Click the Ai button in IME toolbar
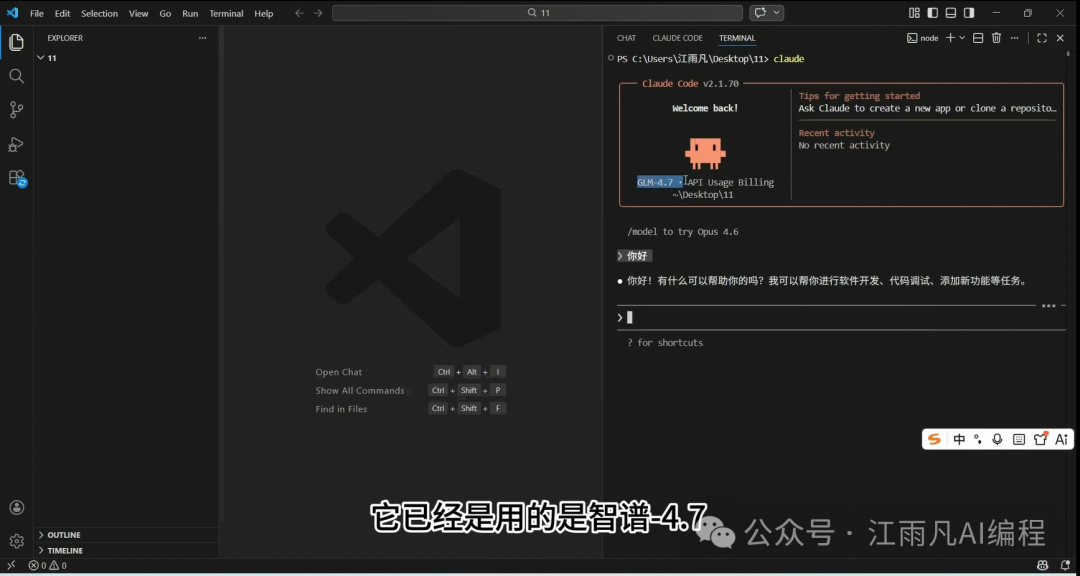The width and height of the screenshot is (1080, 576). click(x=1061, y=440)
